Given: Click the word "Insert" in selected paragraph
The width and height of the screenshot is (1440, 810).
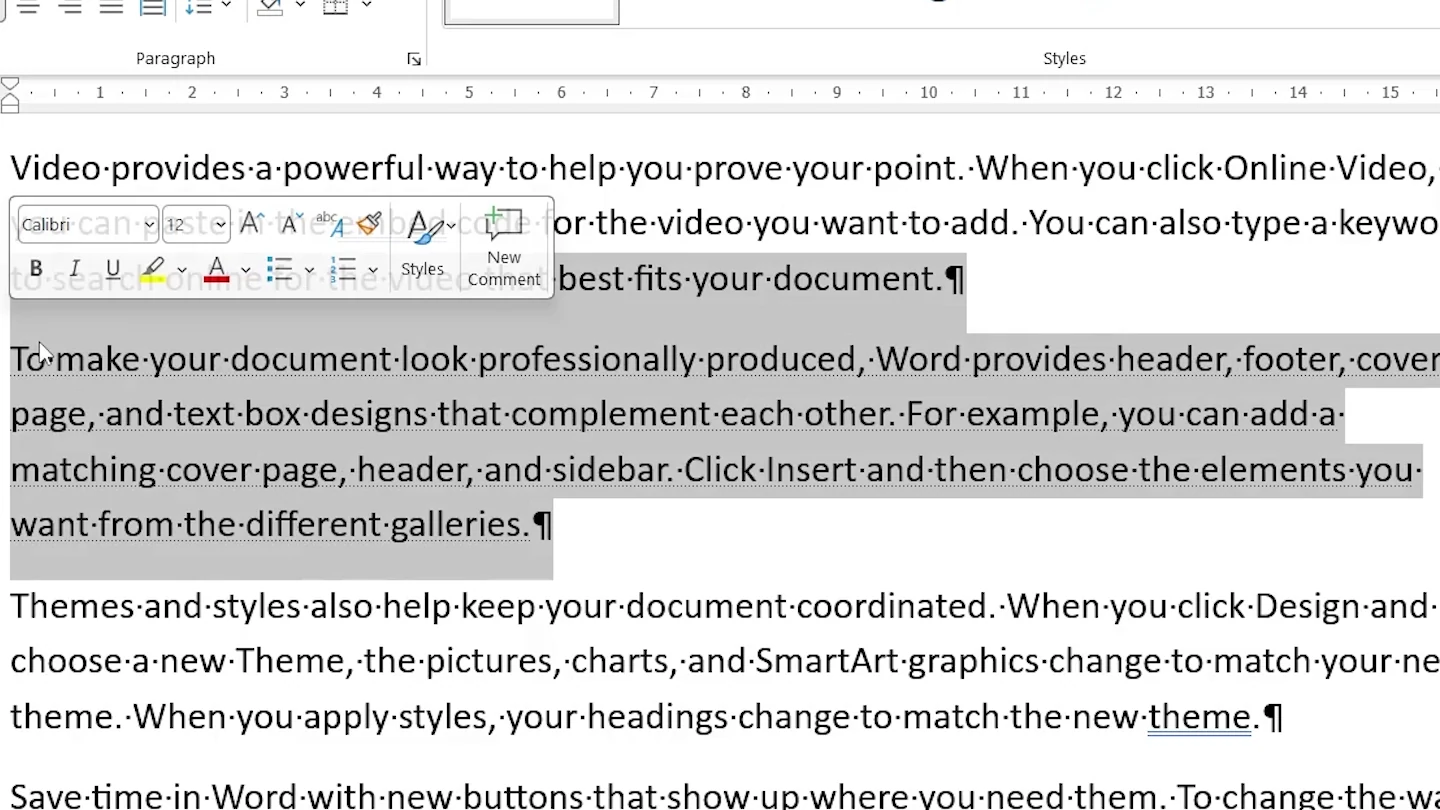Looking at the screenshot, I should click(x=812, y=470).
